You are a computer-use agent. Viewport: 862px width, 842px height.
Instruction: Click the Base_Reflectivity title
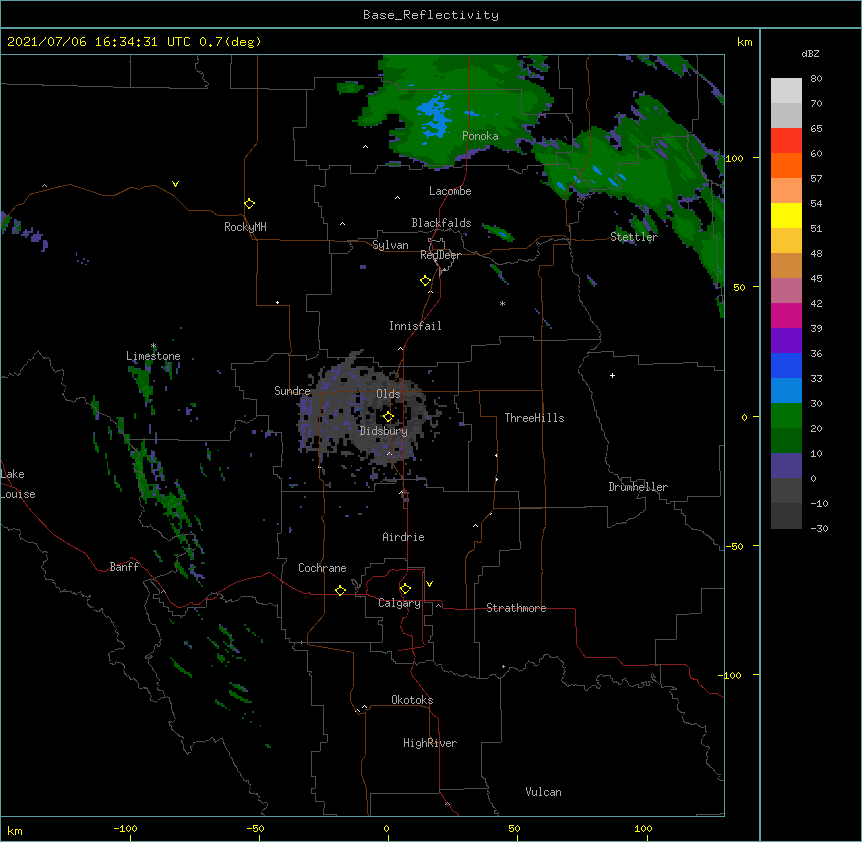coord(431,15)
